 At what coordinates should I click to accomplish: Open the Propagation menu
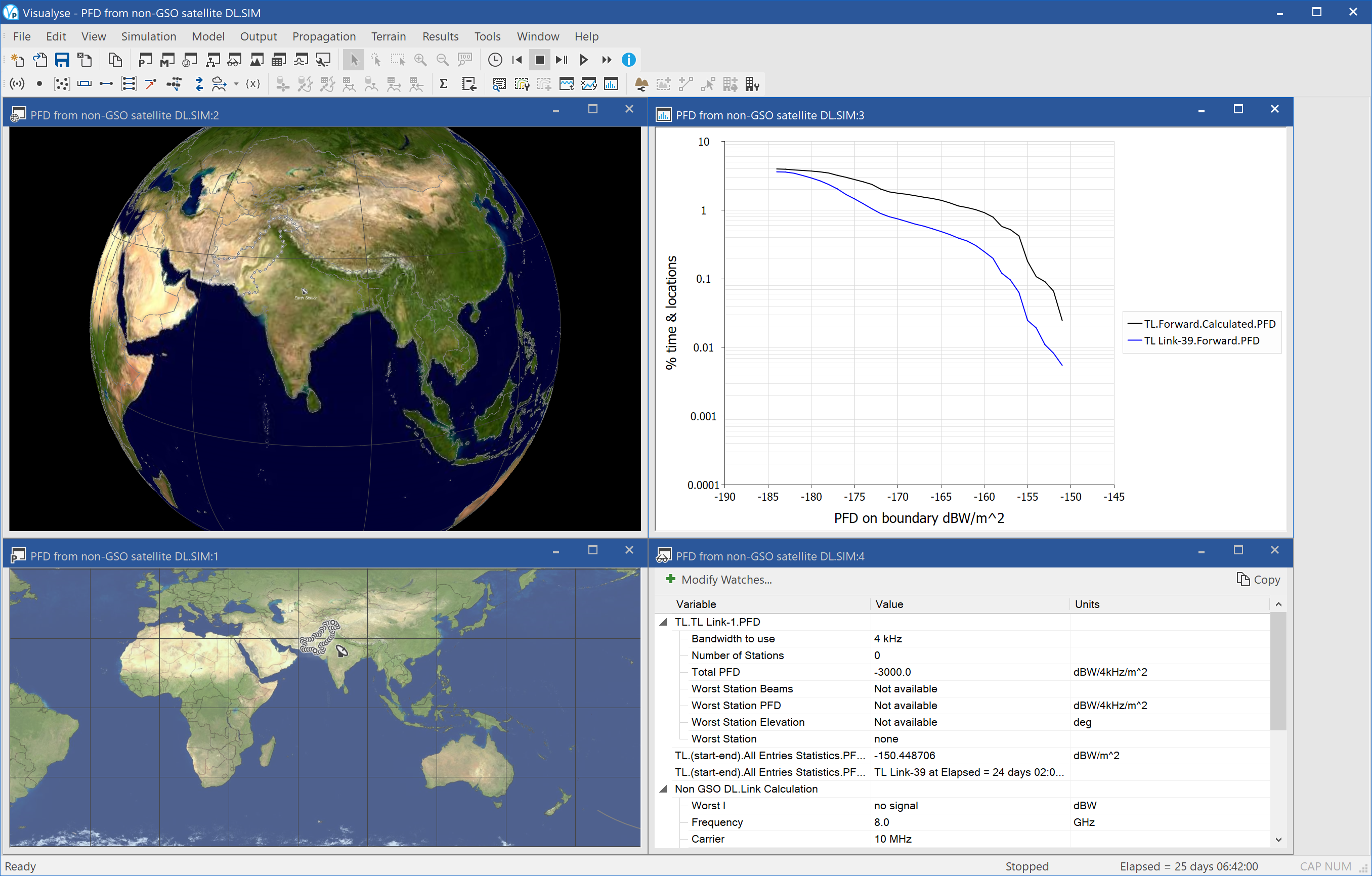[322, 37]
